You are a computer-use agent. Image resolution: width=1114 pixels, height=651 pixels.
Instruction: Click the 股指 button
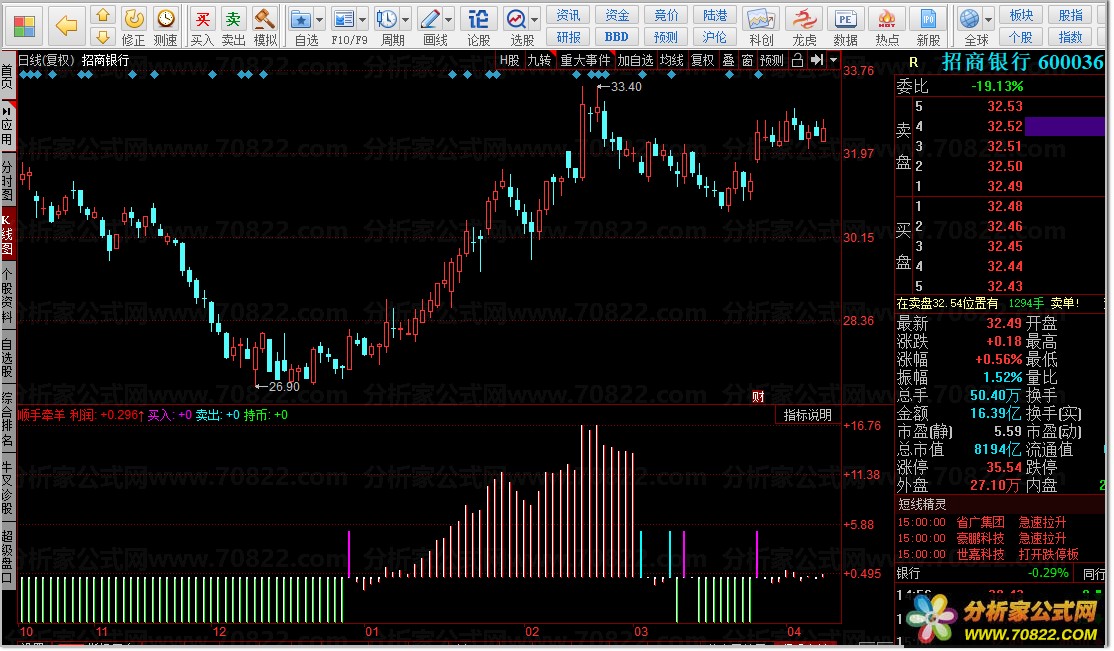pyautogui.click(x=1071, y=16)
